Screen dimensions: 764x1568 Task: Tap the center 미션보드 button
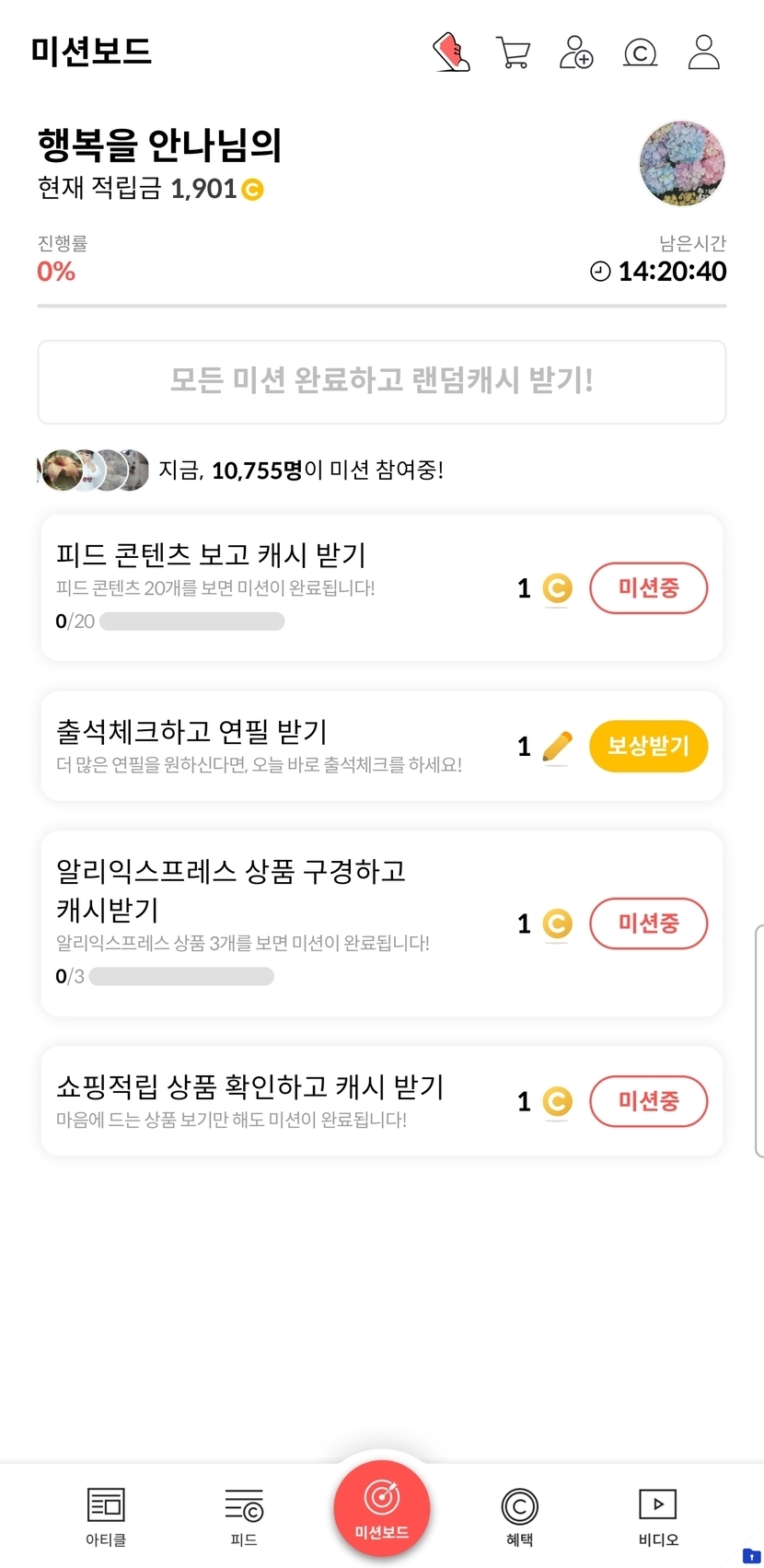coord(382,1508)
